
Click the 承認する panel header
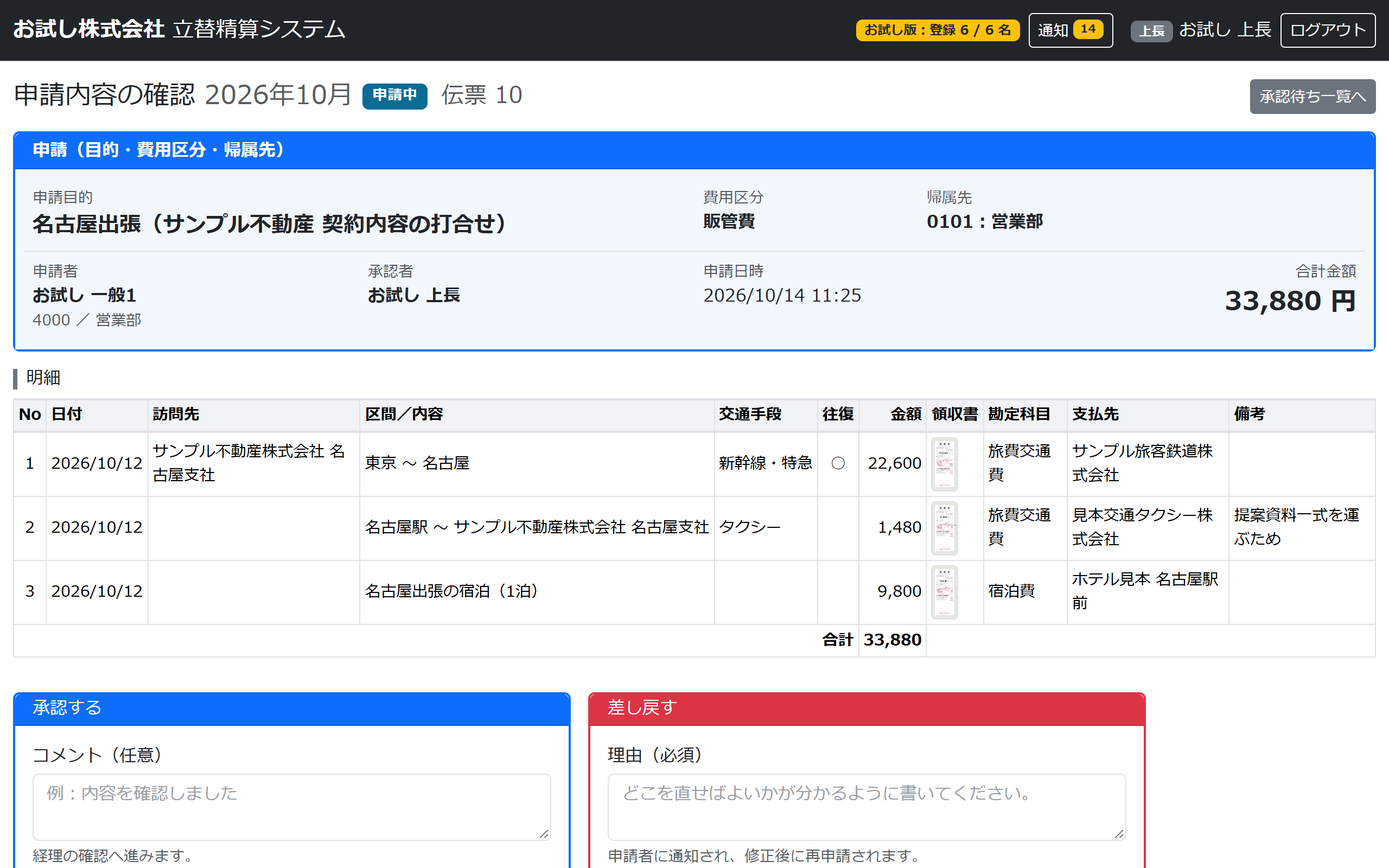coord(291,708)
